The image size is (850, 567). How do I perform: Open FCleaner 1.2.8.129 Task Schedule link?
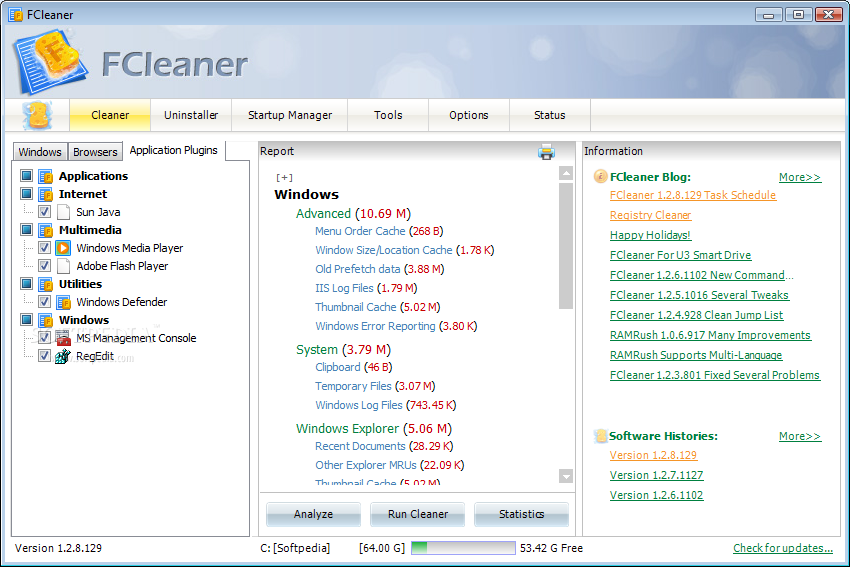[x=693, y=195]
